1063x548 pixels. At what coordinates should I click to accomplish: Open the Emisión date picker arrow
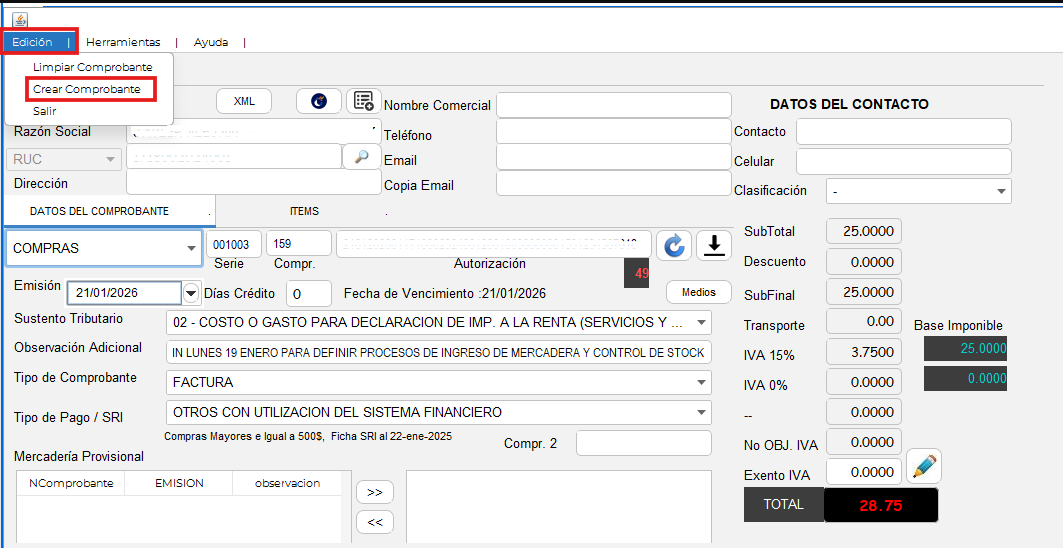[191, 293]
